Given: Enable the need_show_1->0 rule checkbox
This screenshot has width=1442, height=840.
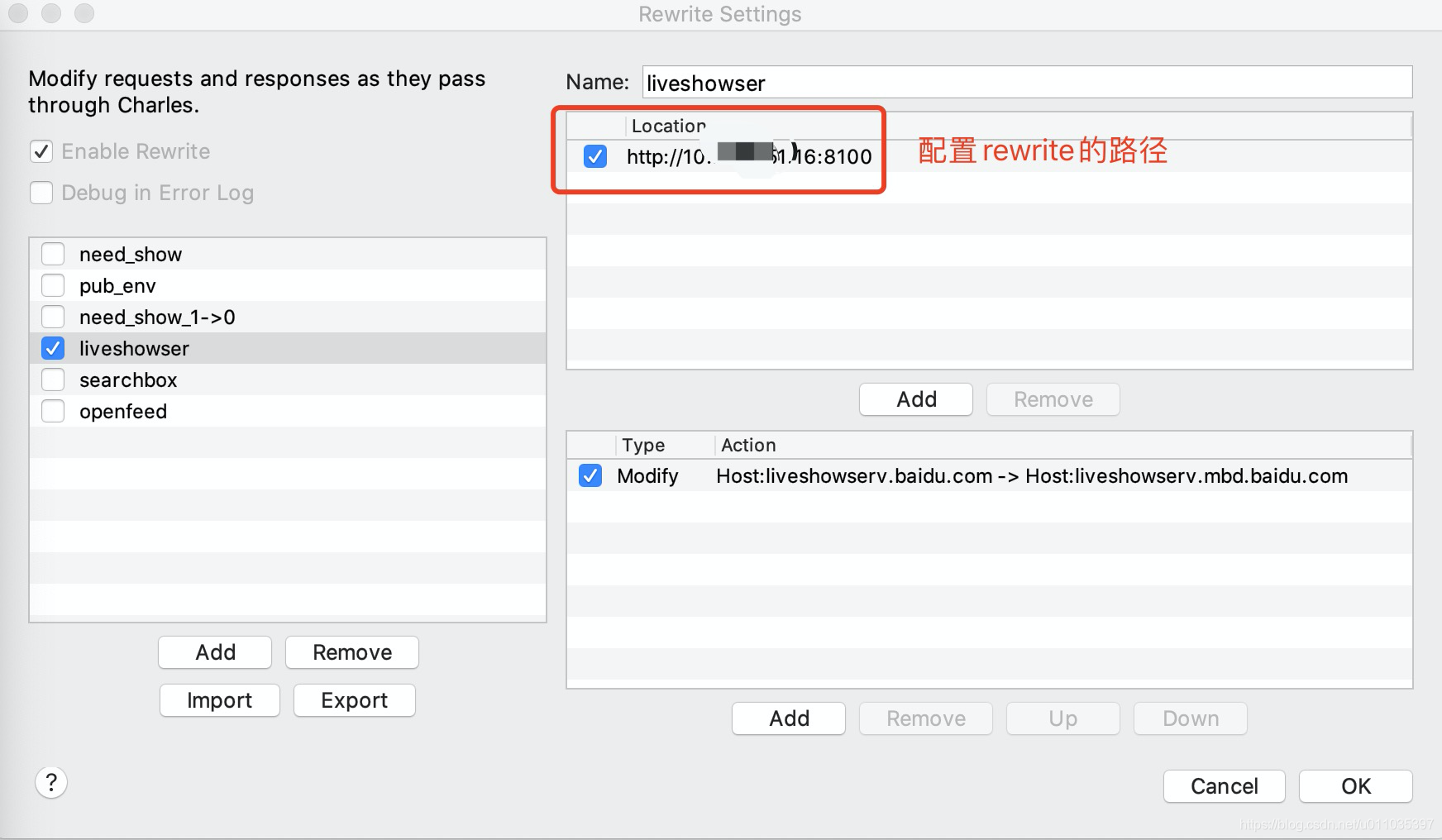Looking at the screenshot, I should (53, 317).
